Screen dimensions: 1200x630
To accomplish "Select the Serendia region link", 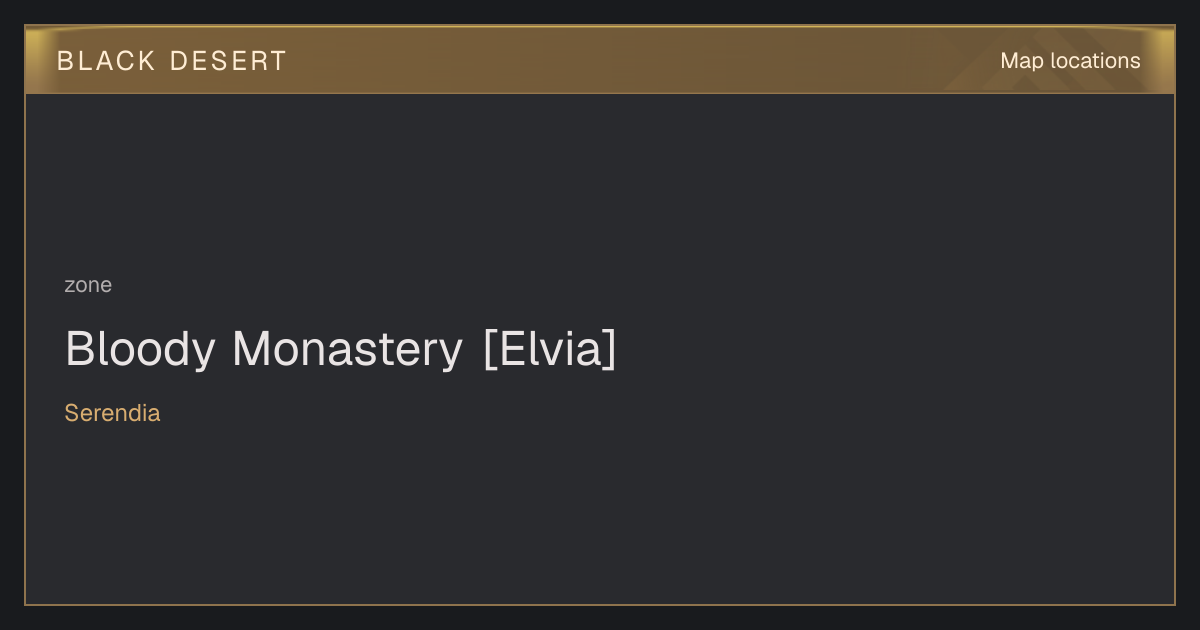I will (112, 413).
